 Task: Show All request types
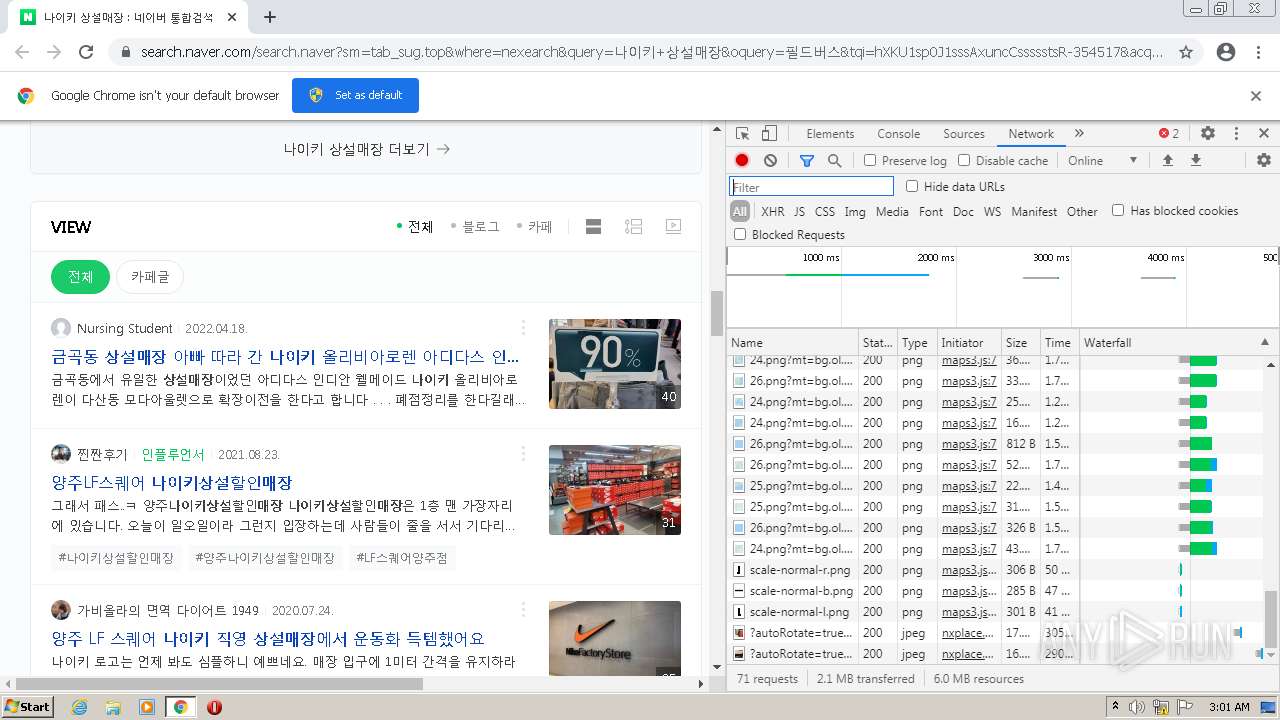click(740, 211)
